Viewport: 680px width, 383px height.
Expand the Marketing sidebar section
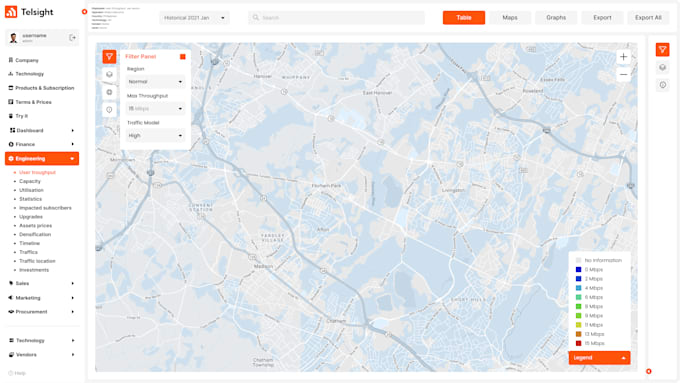42,298
